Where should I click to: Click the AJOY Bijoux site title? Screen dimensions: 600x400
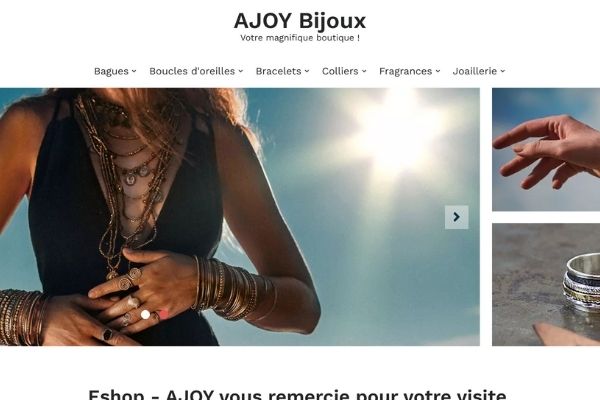pyautogui.click(x=300, y=21)
